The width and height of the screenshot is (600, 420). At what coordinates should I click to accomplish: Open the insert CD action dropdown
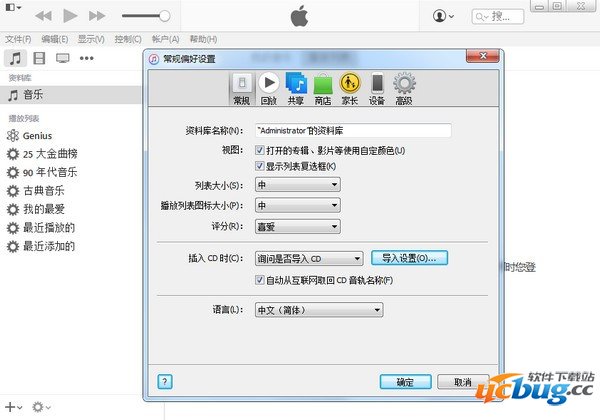coord(309,259)
